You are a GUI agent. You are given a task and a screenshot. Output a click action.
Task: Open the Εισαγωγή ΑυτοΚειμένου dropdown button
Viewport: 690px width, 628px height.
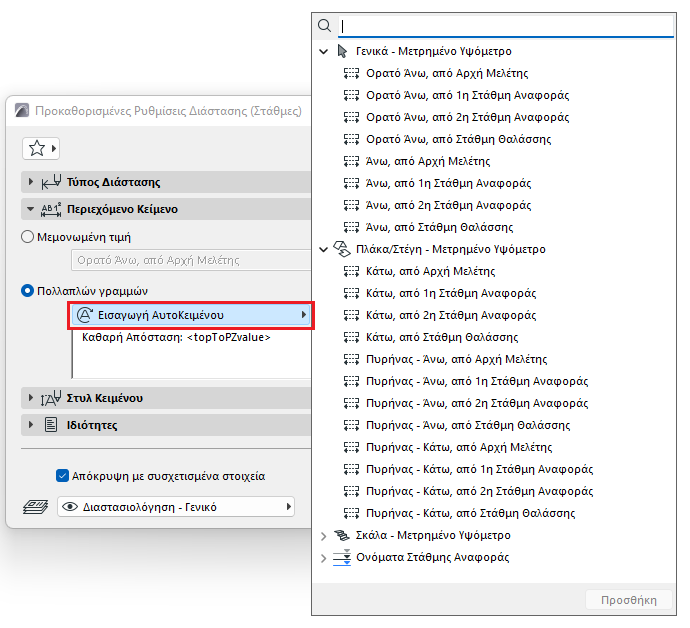point(191,315)
